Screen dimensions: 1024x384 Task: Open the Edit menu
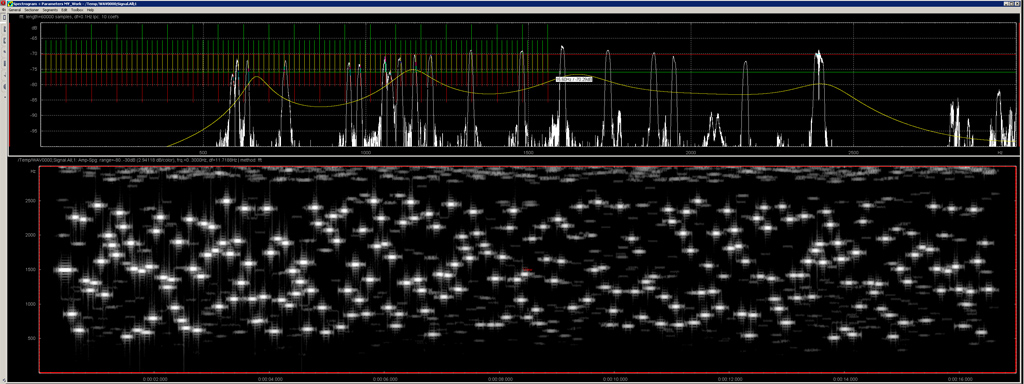click(64, 10)
